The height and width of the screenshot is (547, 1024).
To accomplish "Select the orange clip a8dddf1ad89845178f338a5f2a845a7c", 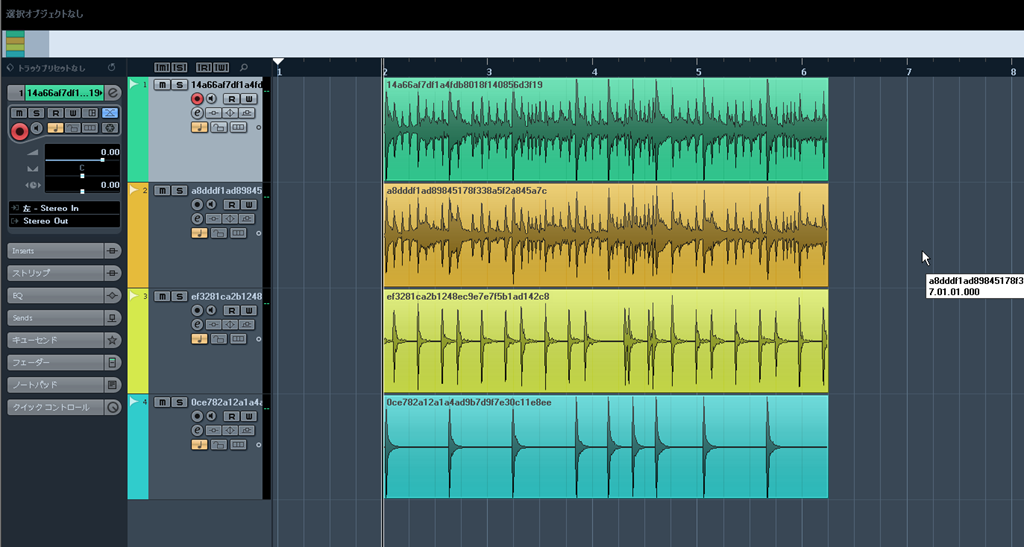I will click(605, 235).
